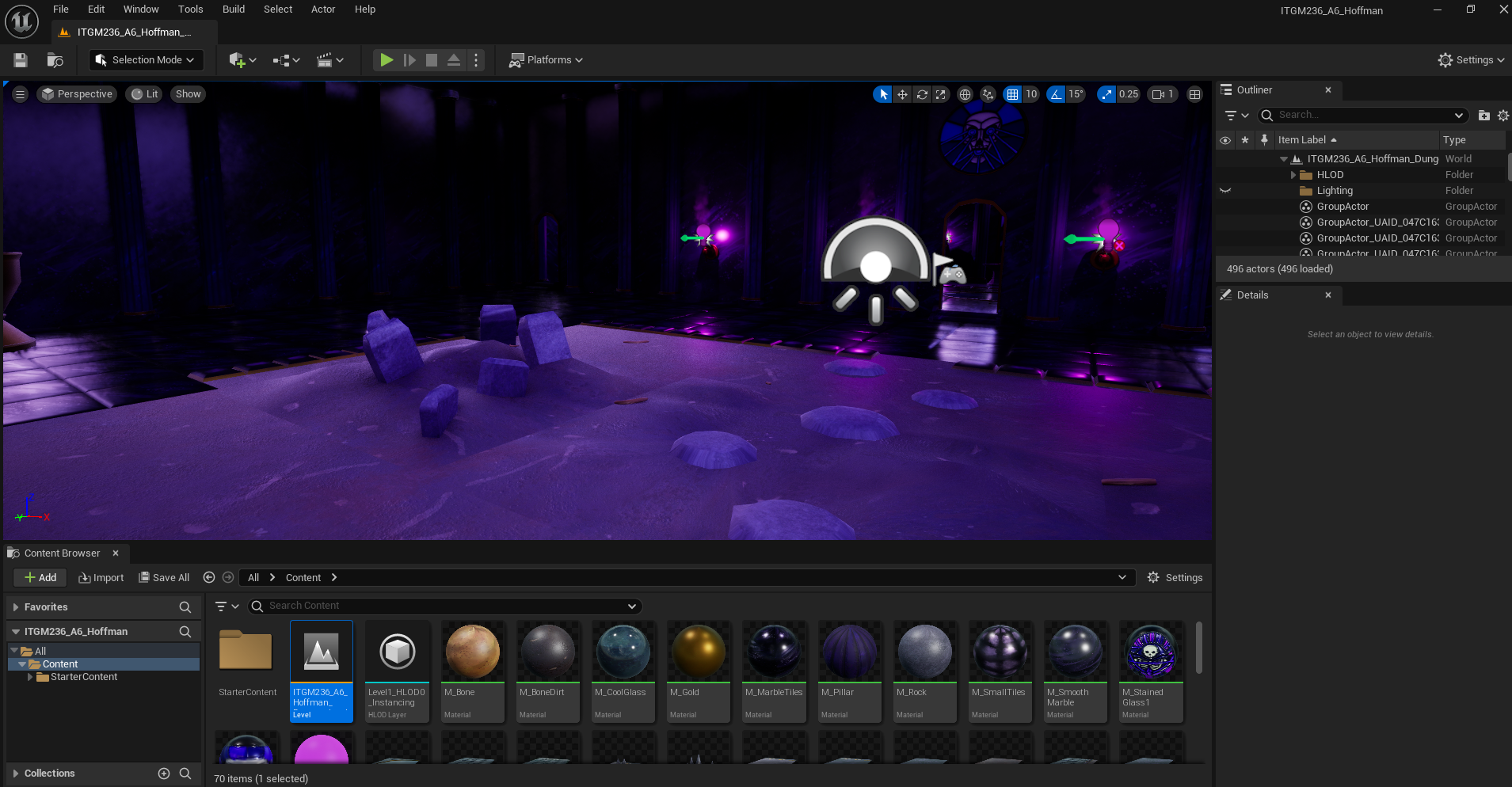The height and width of the screenshot is (787, 1512).
Task: Open the viewport layout grid icon
Action: pos(1194,94)
